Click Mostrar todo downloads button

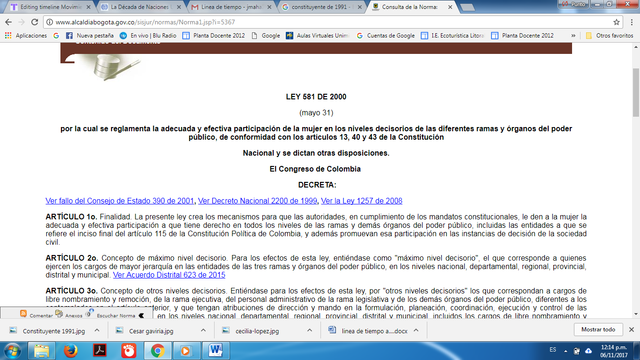click(598, 330)
